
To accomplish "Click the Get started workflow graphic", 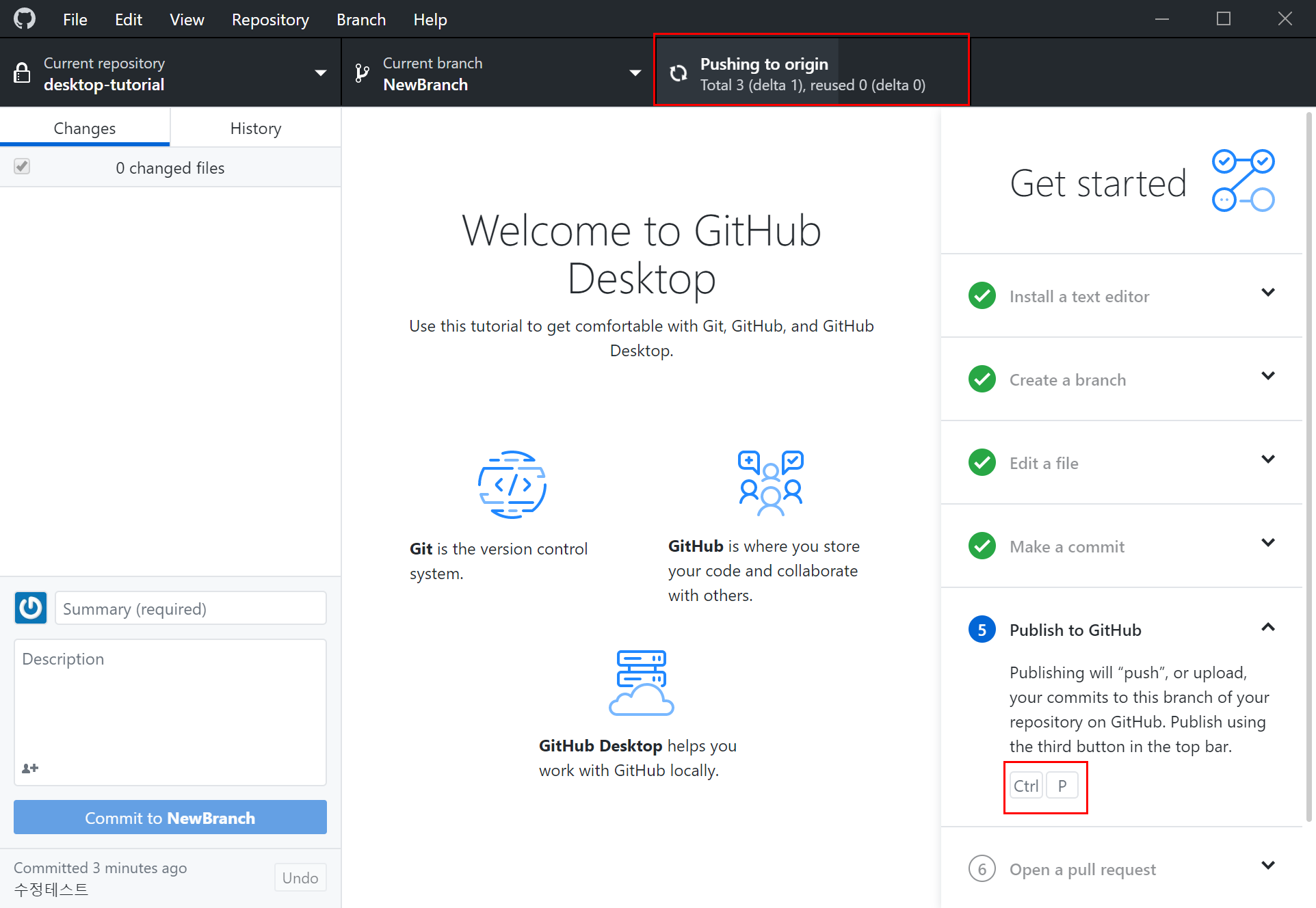I will coord(1243,181).
